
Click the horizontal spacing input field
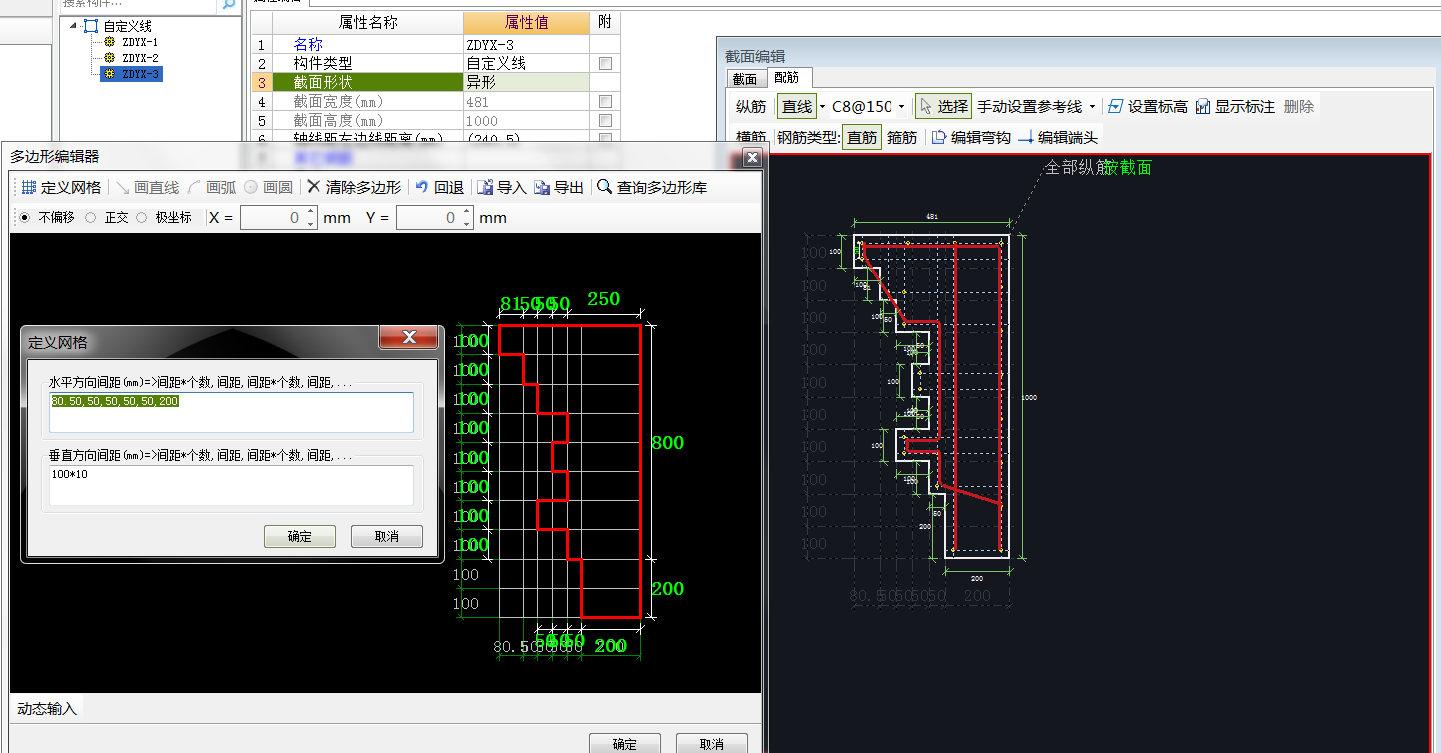[x=231, y=412]
